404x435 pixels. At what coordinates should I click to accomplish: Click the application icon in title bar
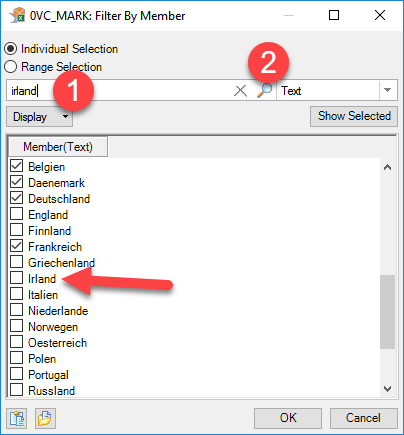[18, 16]
